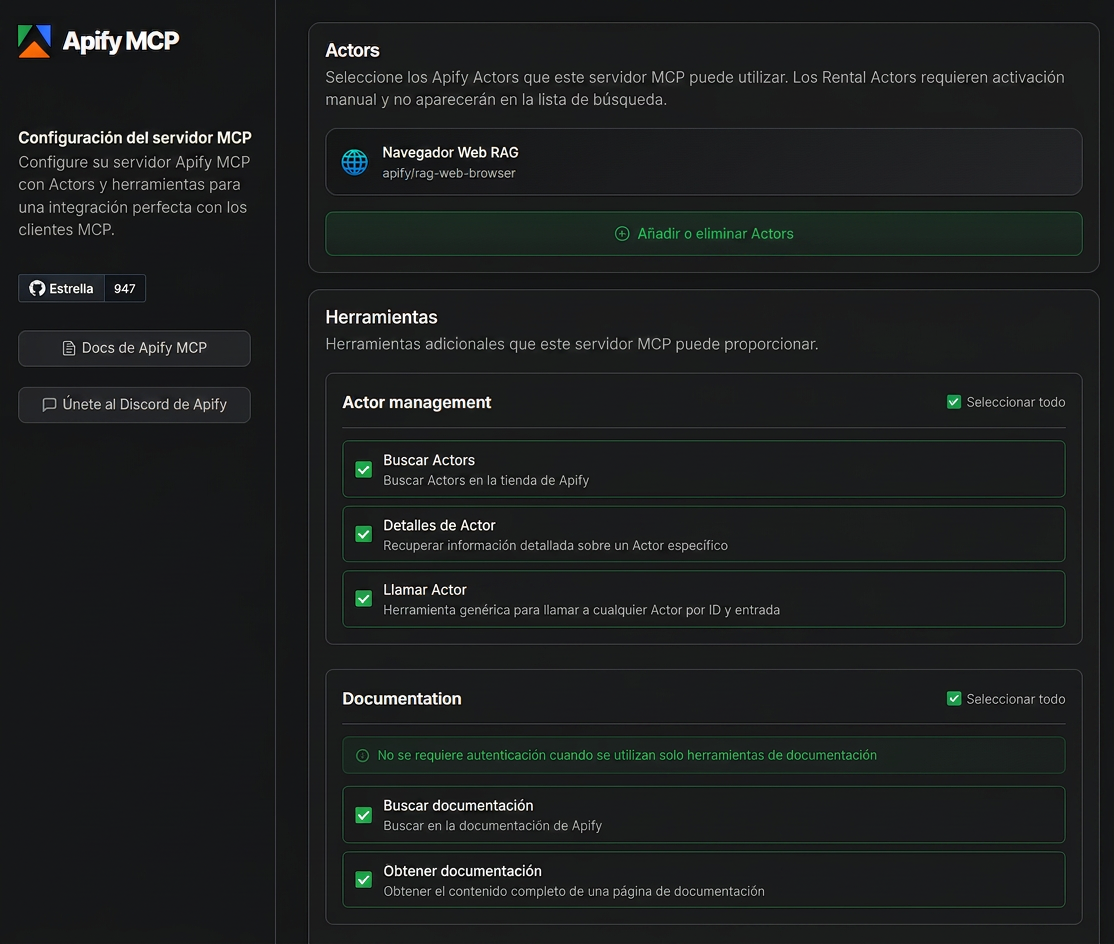
Task: Click the GitHub icon on Estrella button
Action: pyautogui.click(x=37, y=288)
